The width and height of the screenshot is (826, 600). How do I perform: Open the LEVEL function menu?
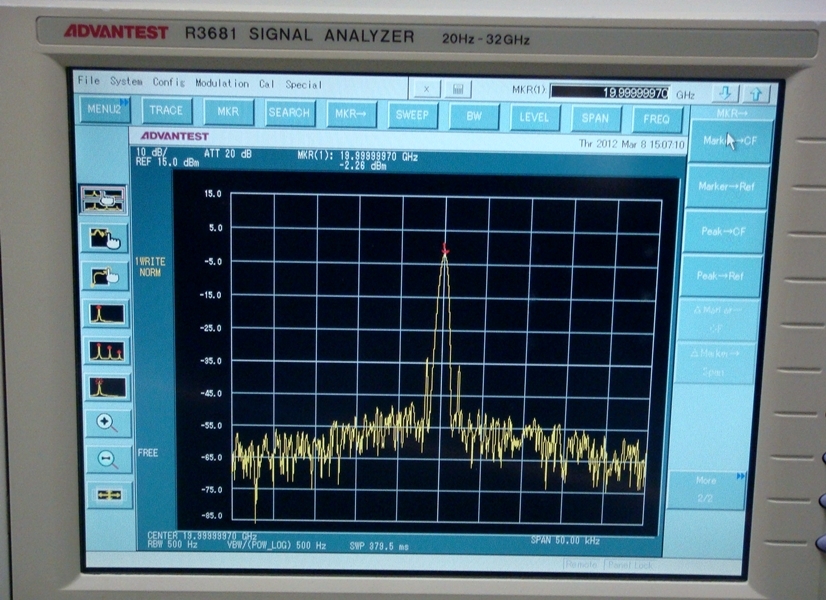[x=535, y=117]
